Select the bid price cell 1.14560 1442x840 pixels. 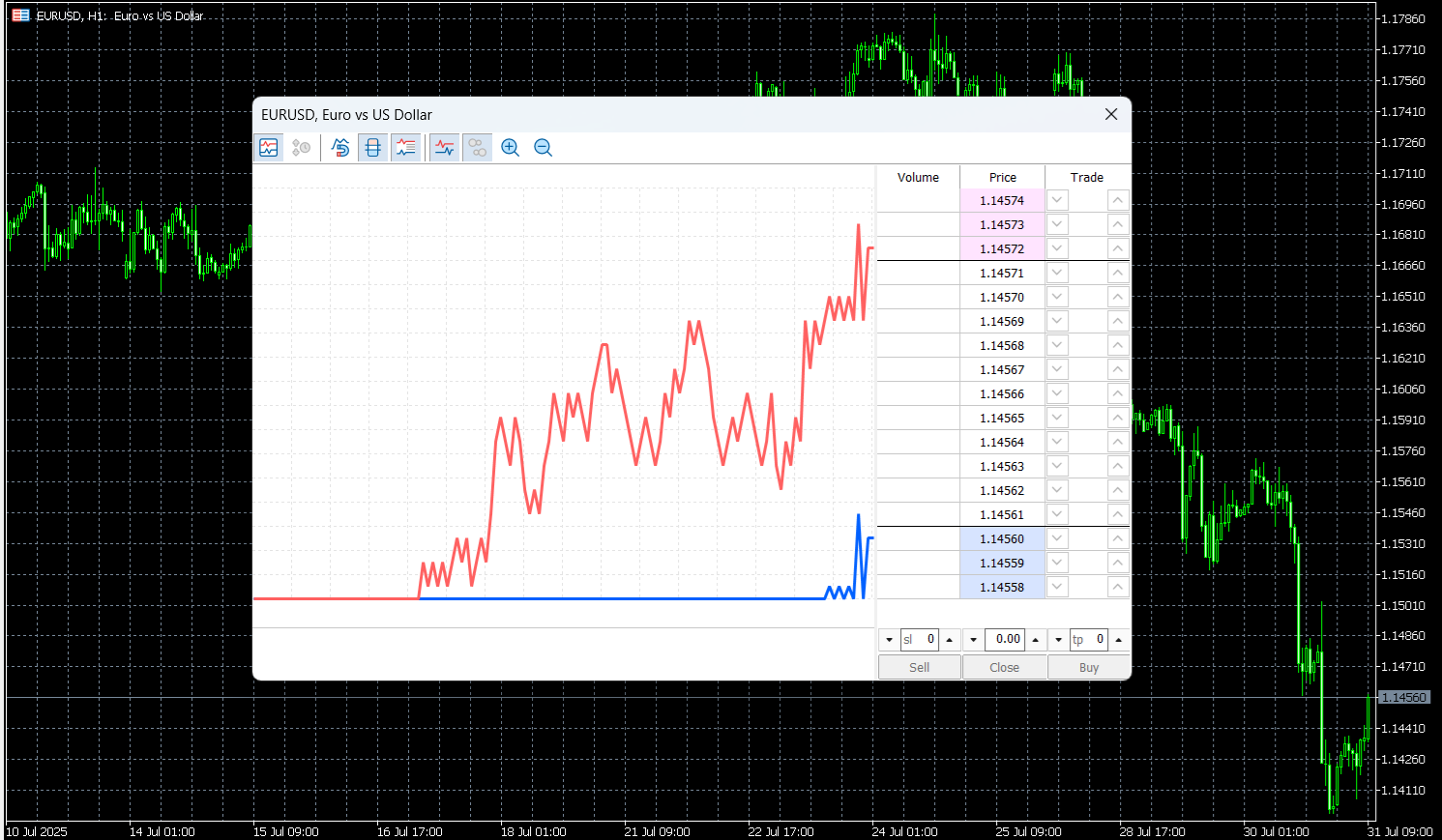click(x=1002, y=538)
